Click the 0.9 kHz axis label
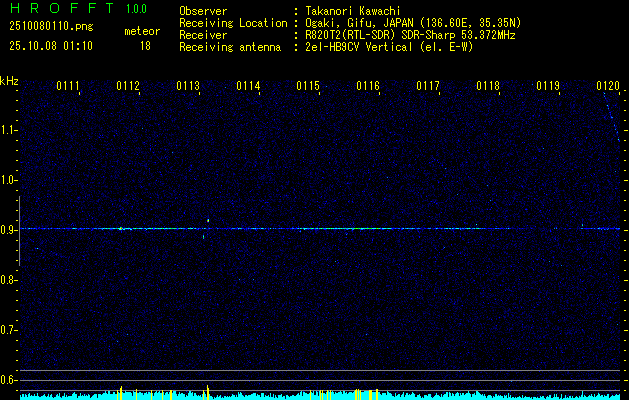Image resolution: width=629 pixels, height=400 pixels. tap(6, 230)
